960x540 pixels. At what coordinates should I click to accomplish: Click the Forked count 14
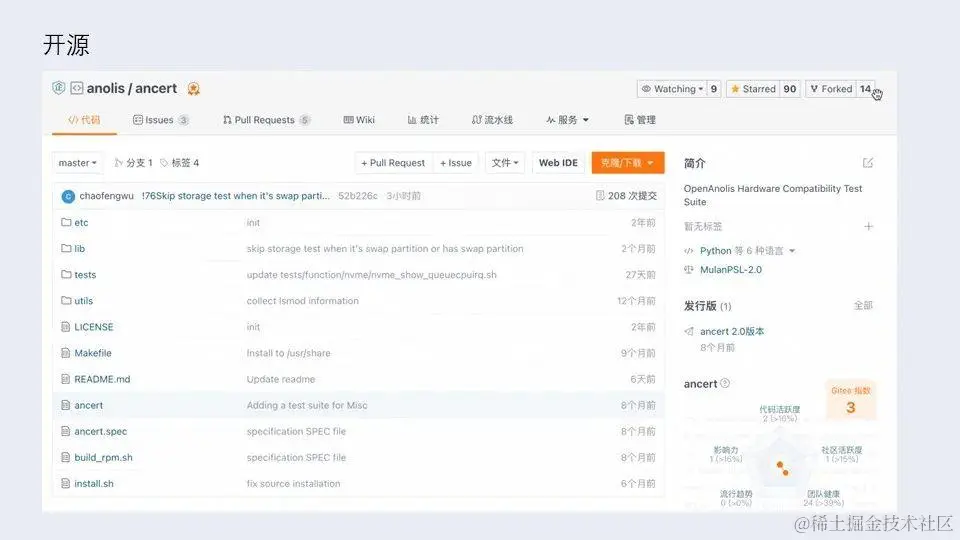pyautogui.click(x=865, y=89)
